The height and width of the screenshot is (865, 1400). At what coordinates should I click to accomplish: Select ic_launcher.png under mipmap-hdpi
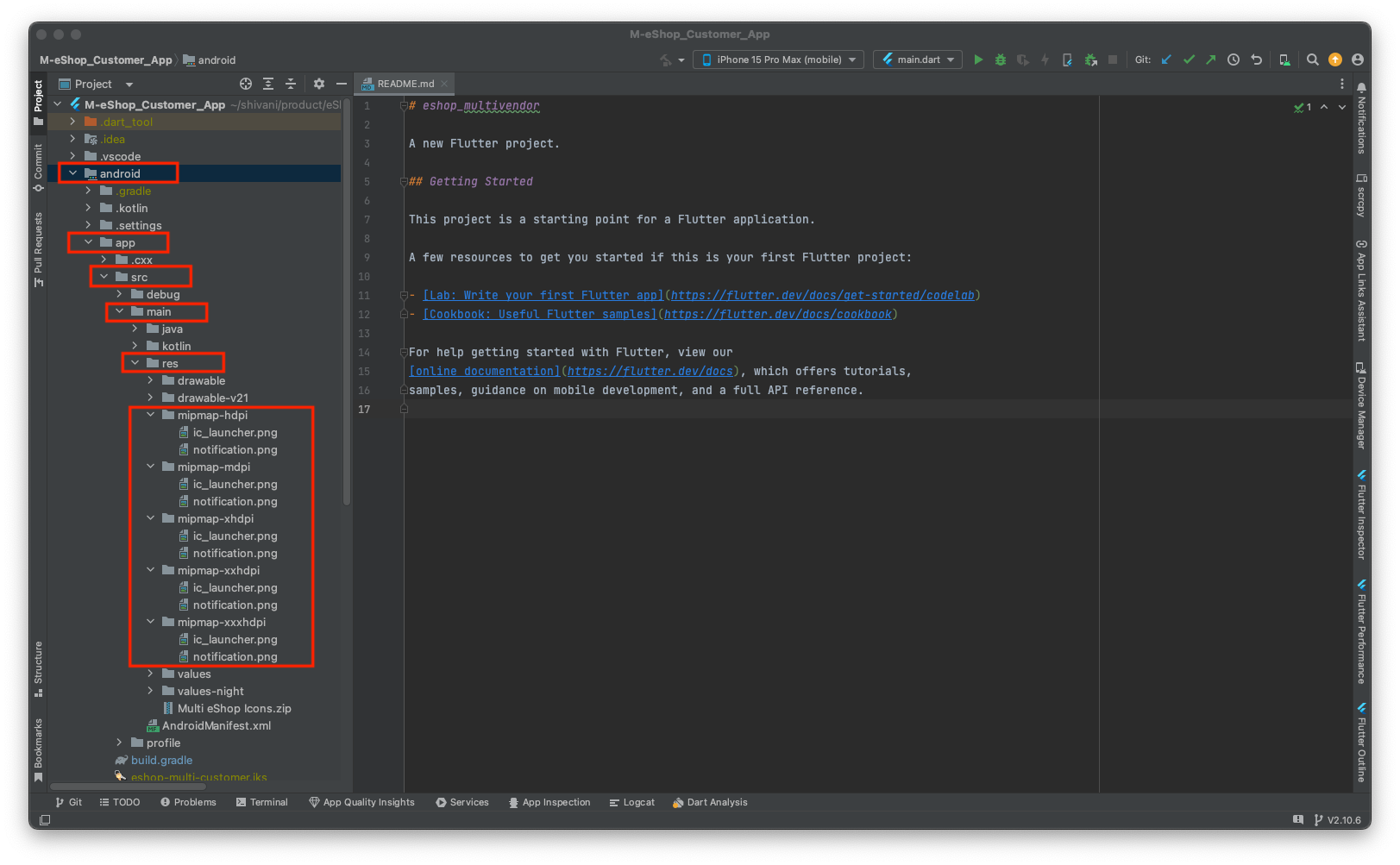[228, 432]
